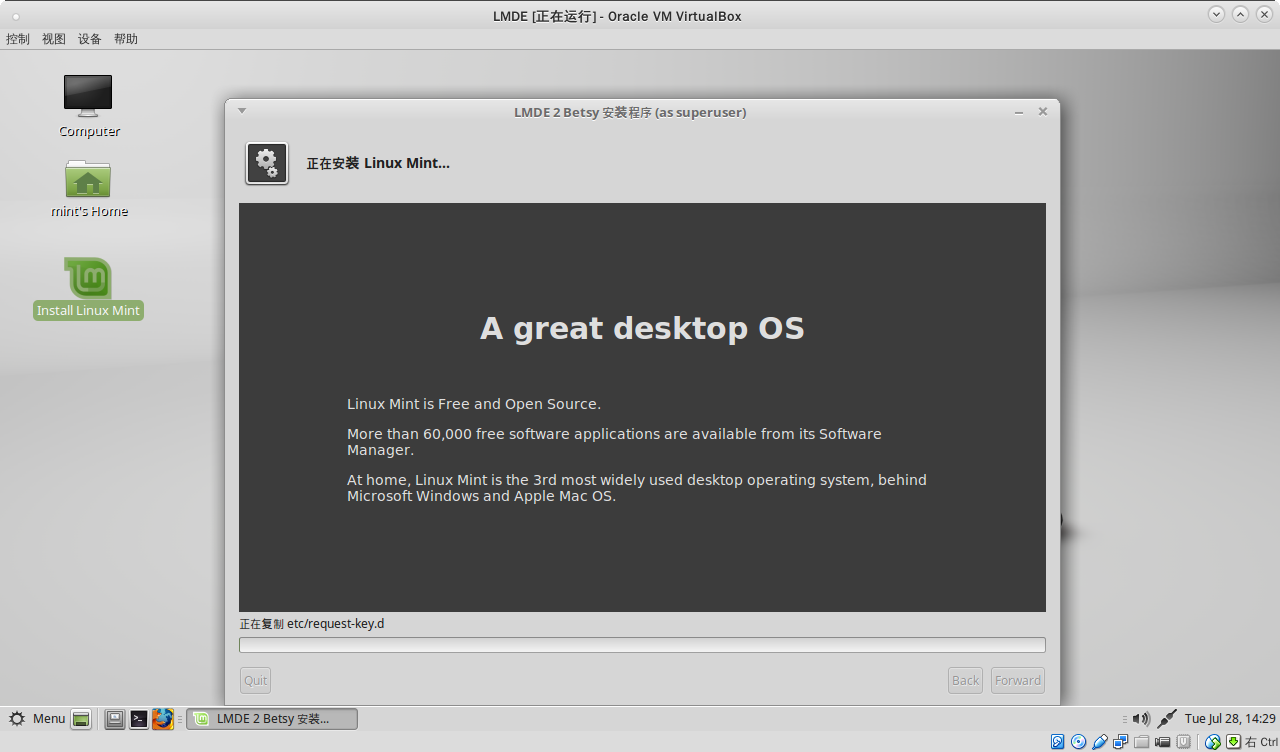Click the 正在安装 Linux Mint... heading
Viewport: 1280px width, 752px height.
378,163
